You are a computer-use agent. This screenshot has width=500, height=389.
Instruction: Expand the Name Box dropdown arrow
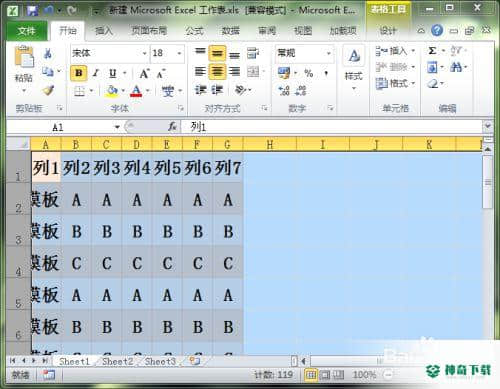tap(117, 127)
